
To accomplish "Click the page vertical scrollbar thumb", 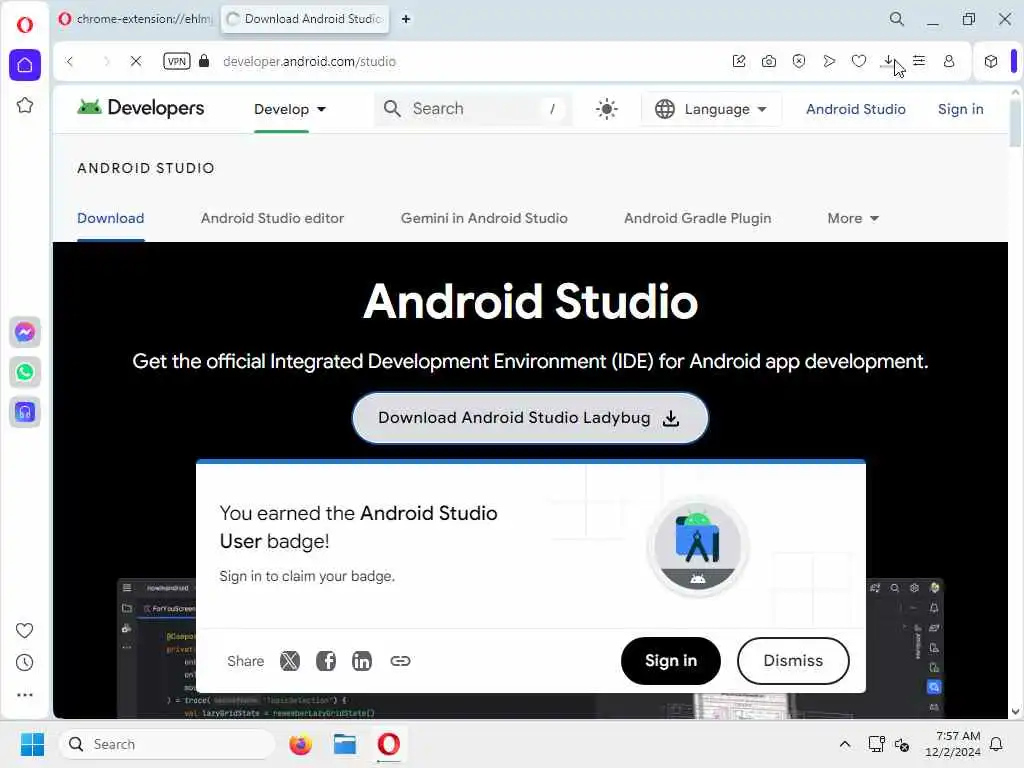I will [x=1015, y=123].
